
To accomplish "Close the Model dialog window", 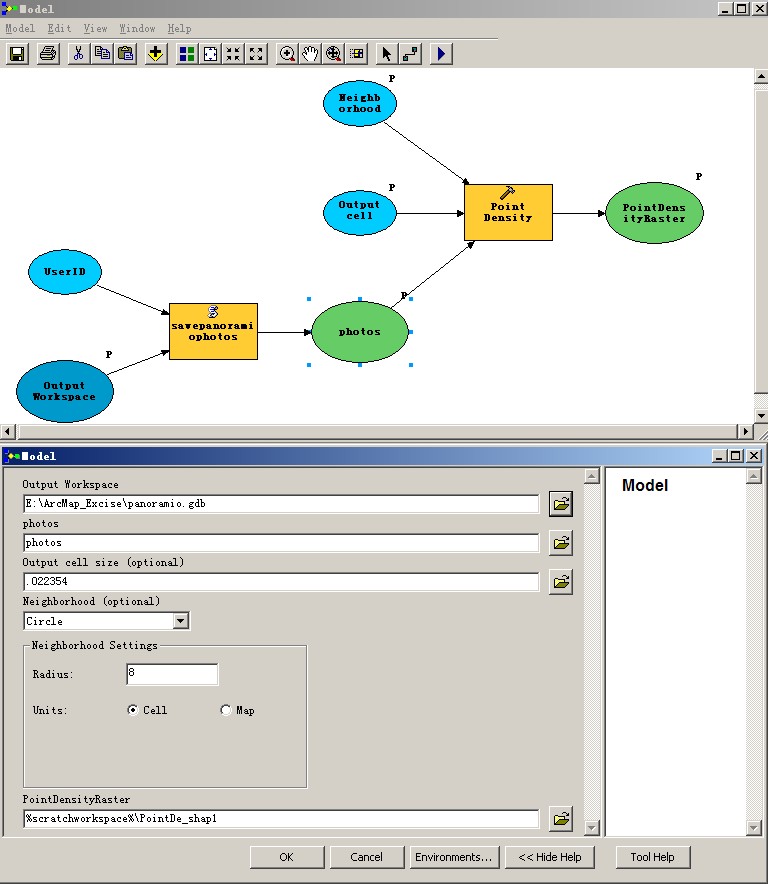I will click(754, 456).
